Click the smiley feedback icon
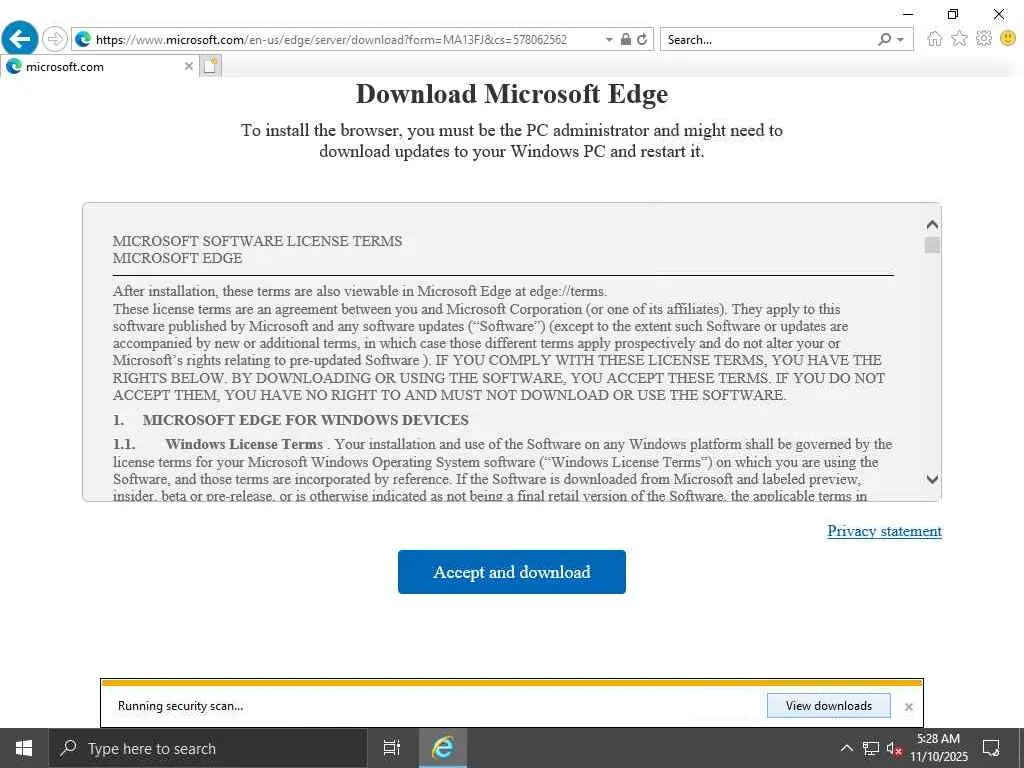This screenshot has height=768, width=1024. pyautogui.click(x=1008, y=39)
